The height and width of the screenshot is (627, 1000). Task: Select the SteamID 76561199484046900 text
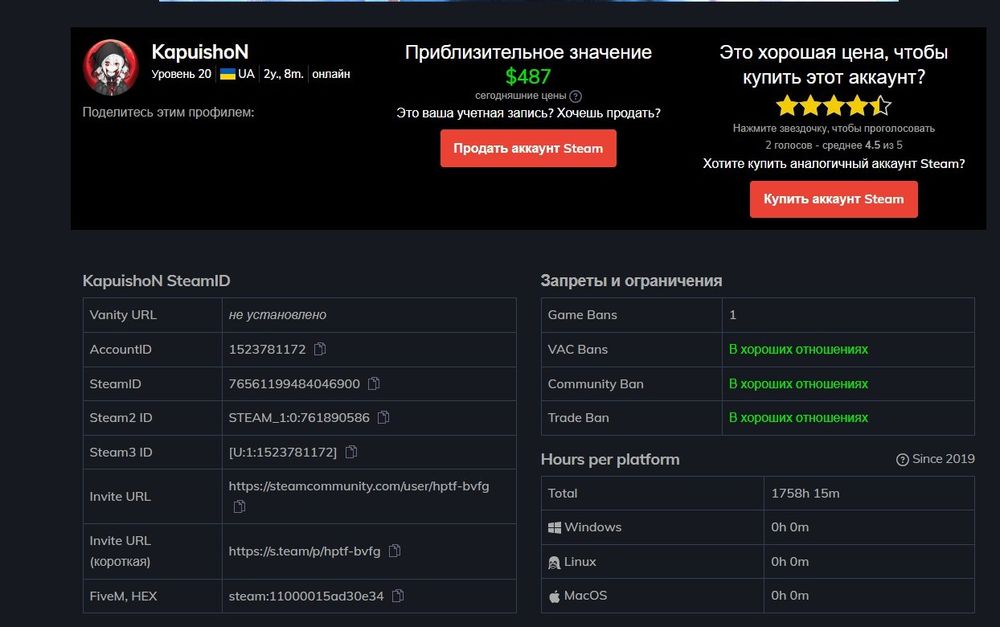294,383
